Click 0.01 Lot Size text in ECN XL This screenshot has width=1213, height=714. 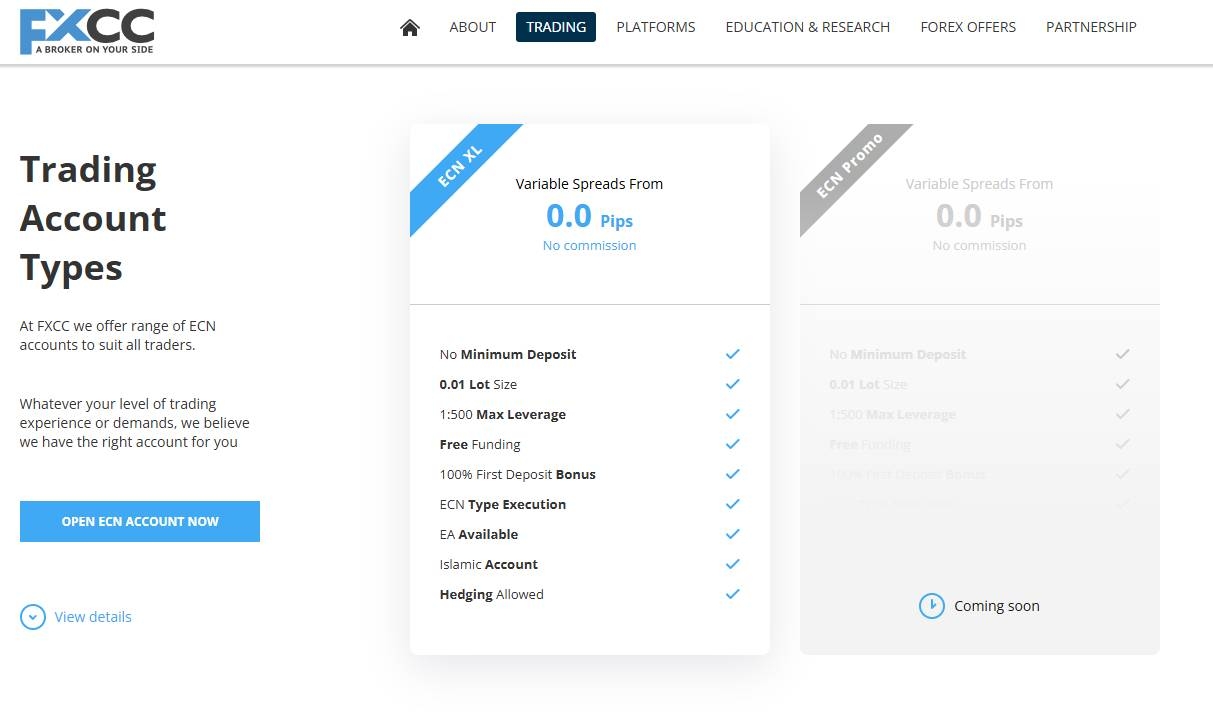(x=478, y=384)
